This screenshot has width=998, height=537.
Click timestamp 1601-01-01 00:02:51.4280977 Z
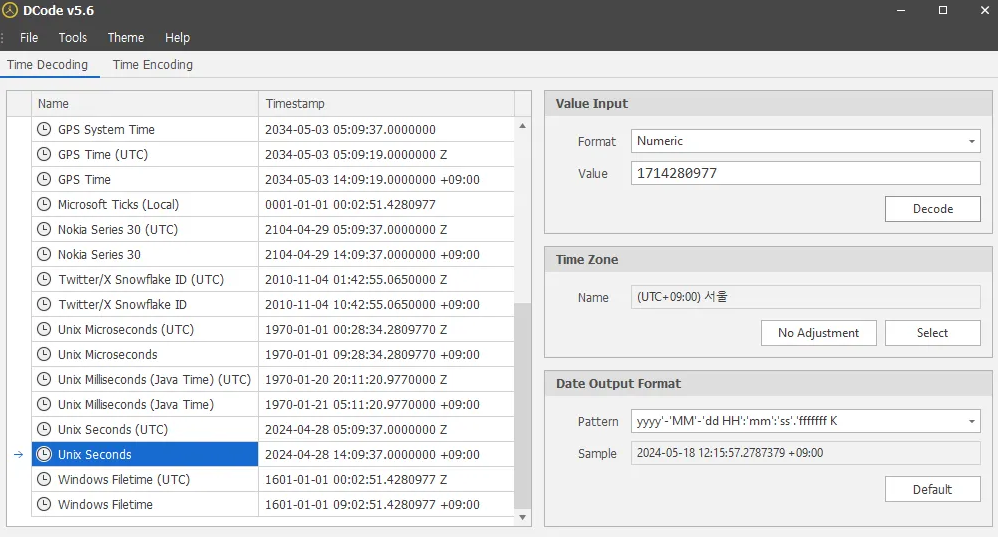pos(356,479)
